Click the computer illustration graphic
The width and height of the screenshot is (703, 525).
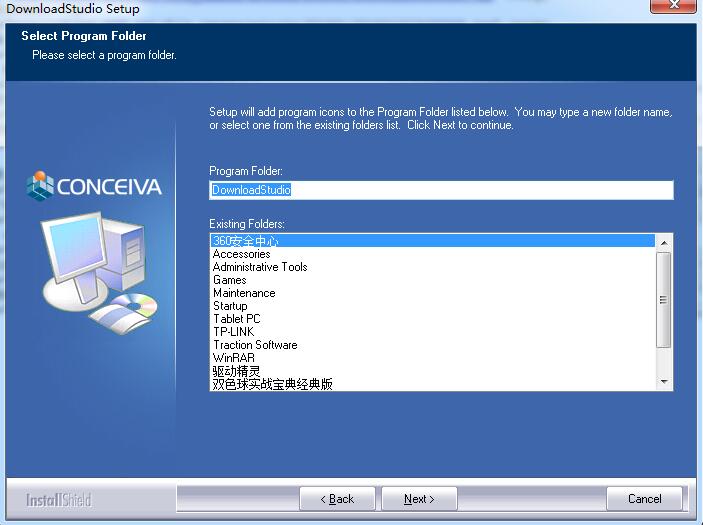pos(98,268)
